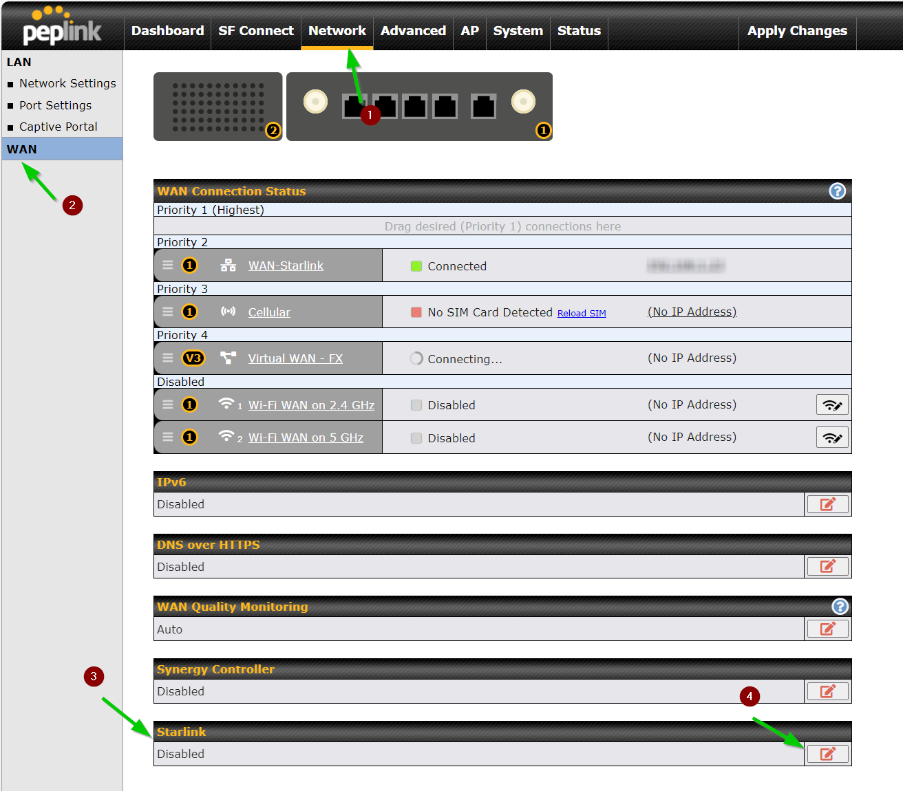Image resolution: width=903 pixels, height=791 pixels.
Task: Select the Network tab
Action: point(337,31)
